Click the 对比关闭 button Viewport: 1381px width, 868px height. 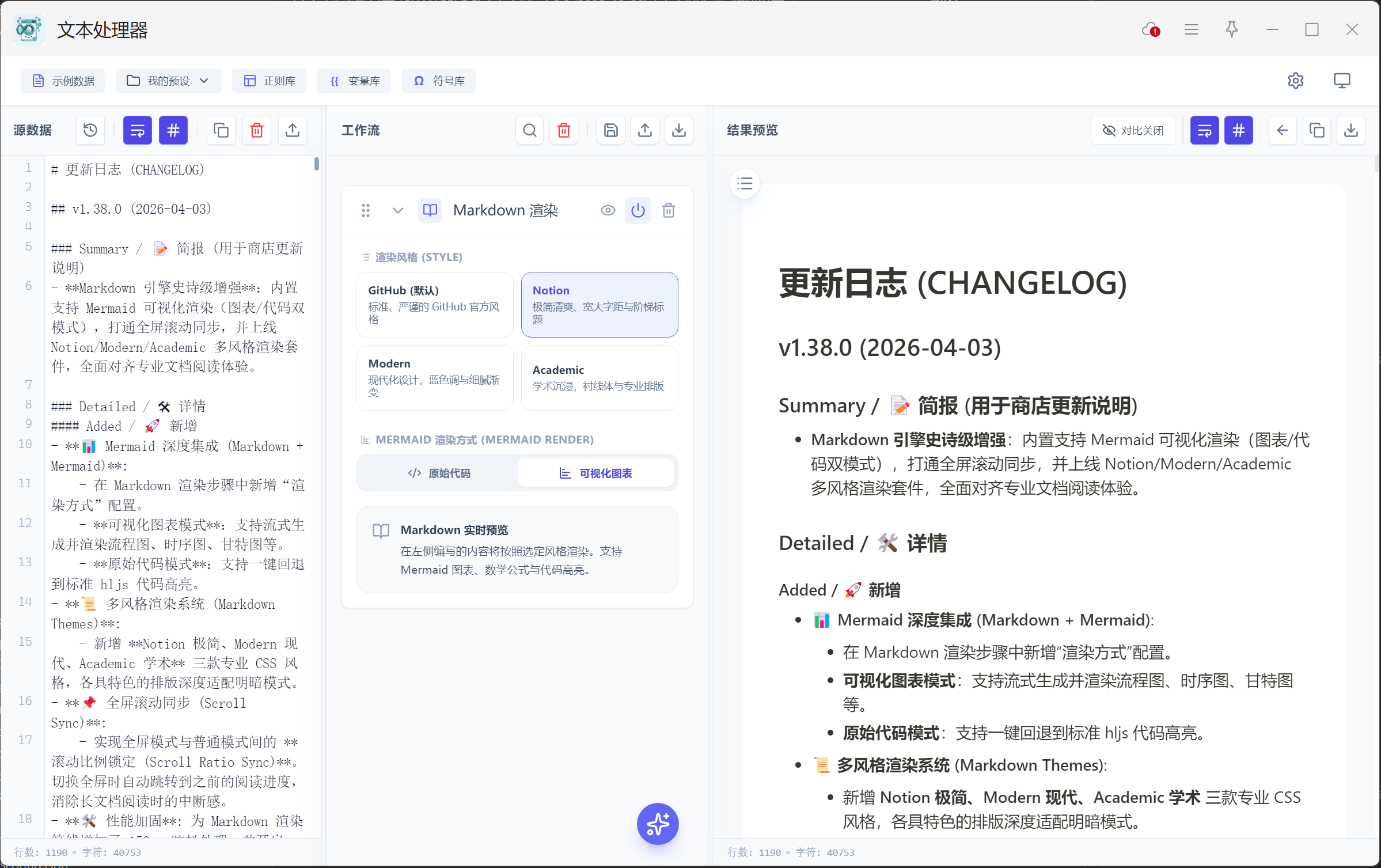[1132, 130]
